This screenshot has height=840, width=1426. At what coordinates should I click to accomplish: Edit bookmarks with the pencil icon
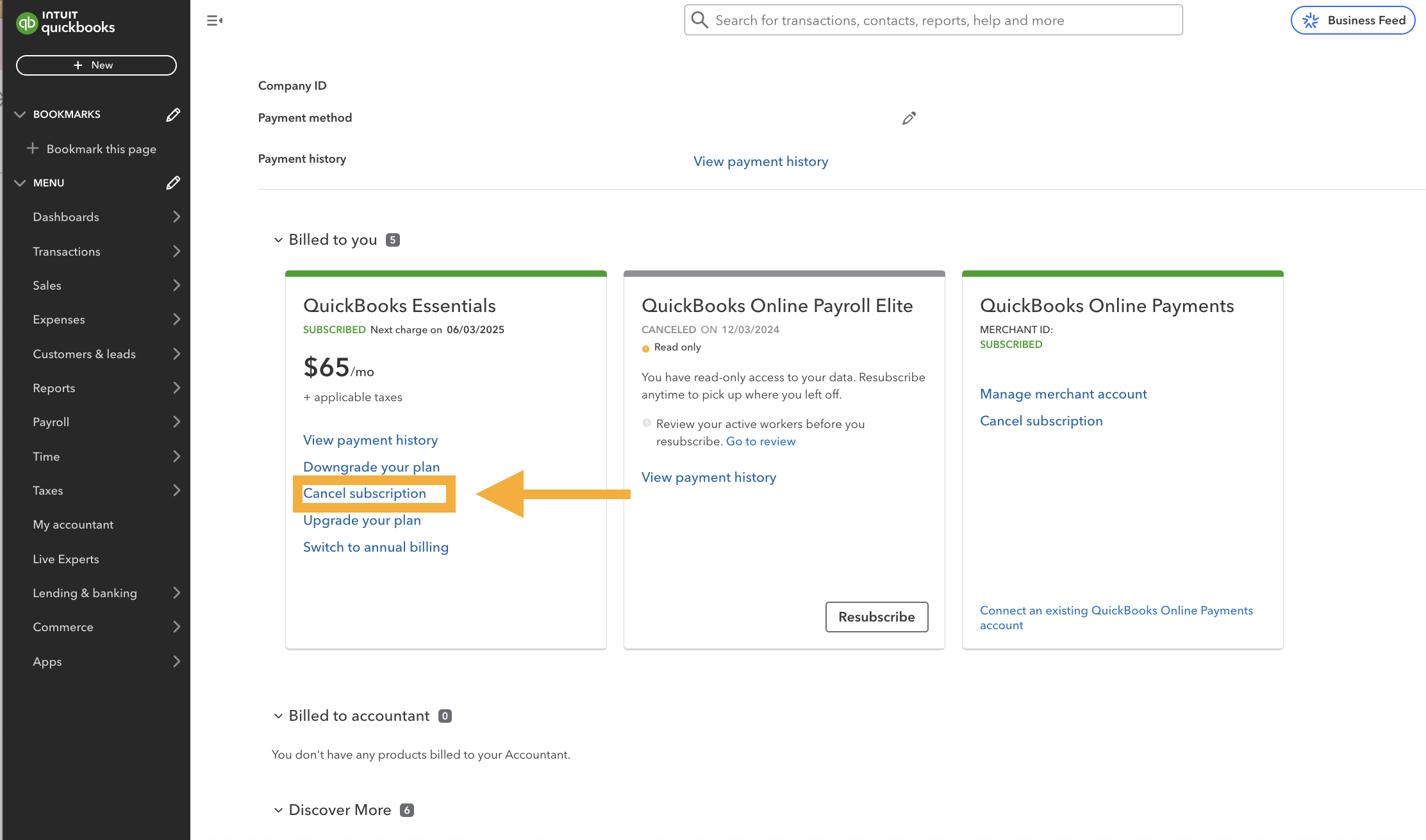tap(173, 115)
